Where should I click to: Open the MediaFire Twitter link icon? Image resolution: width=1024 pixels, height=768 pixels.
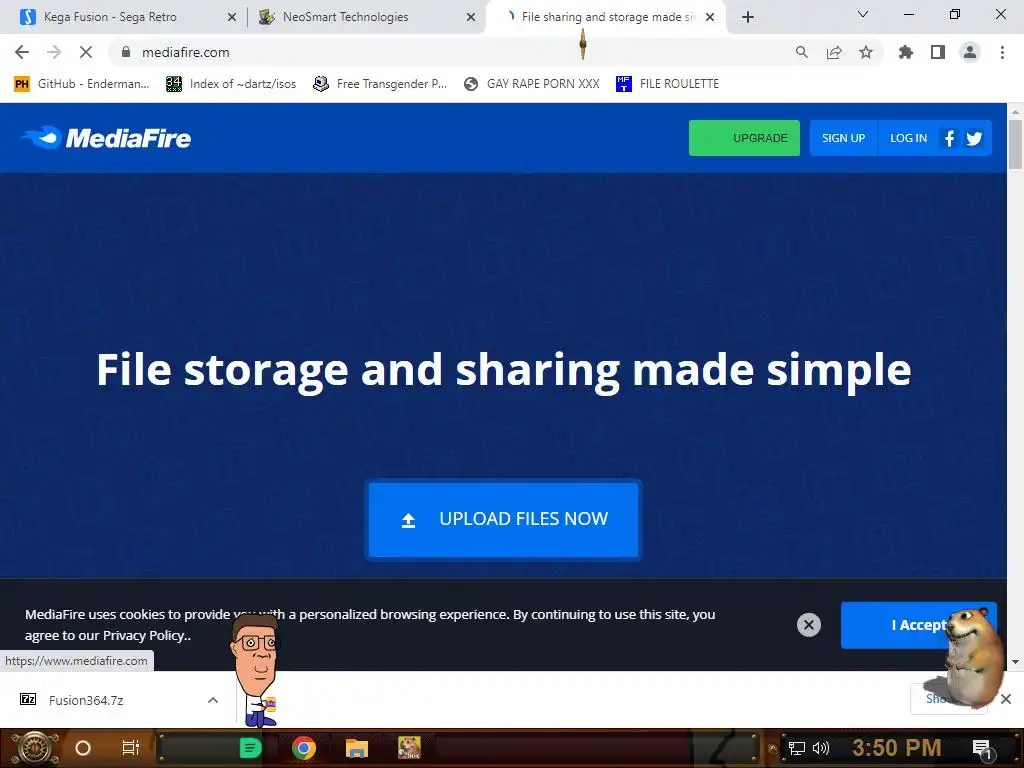[x=974, y=138]
